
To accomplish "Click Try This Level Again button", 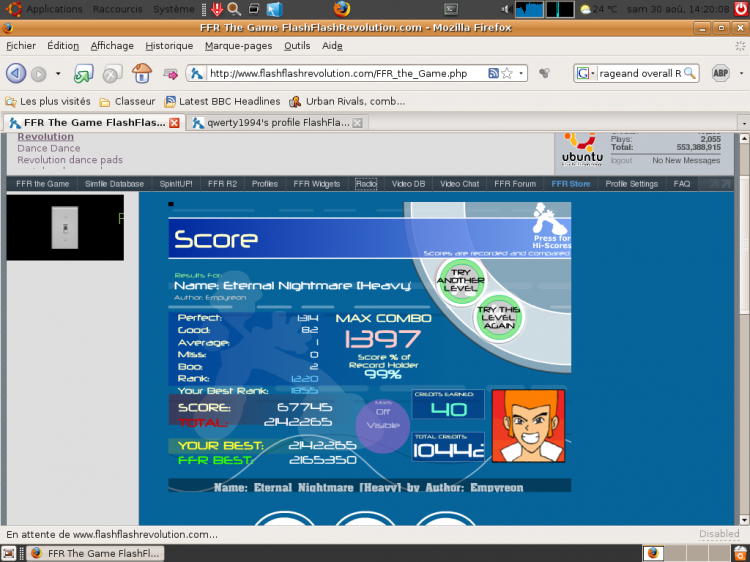I will point(498,318).
